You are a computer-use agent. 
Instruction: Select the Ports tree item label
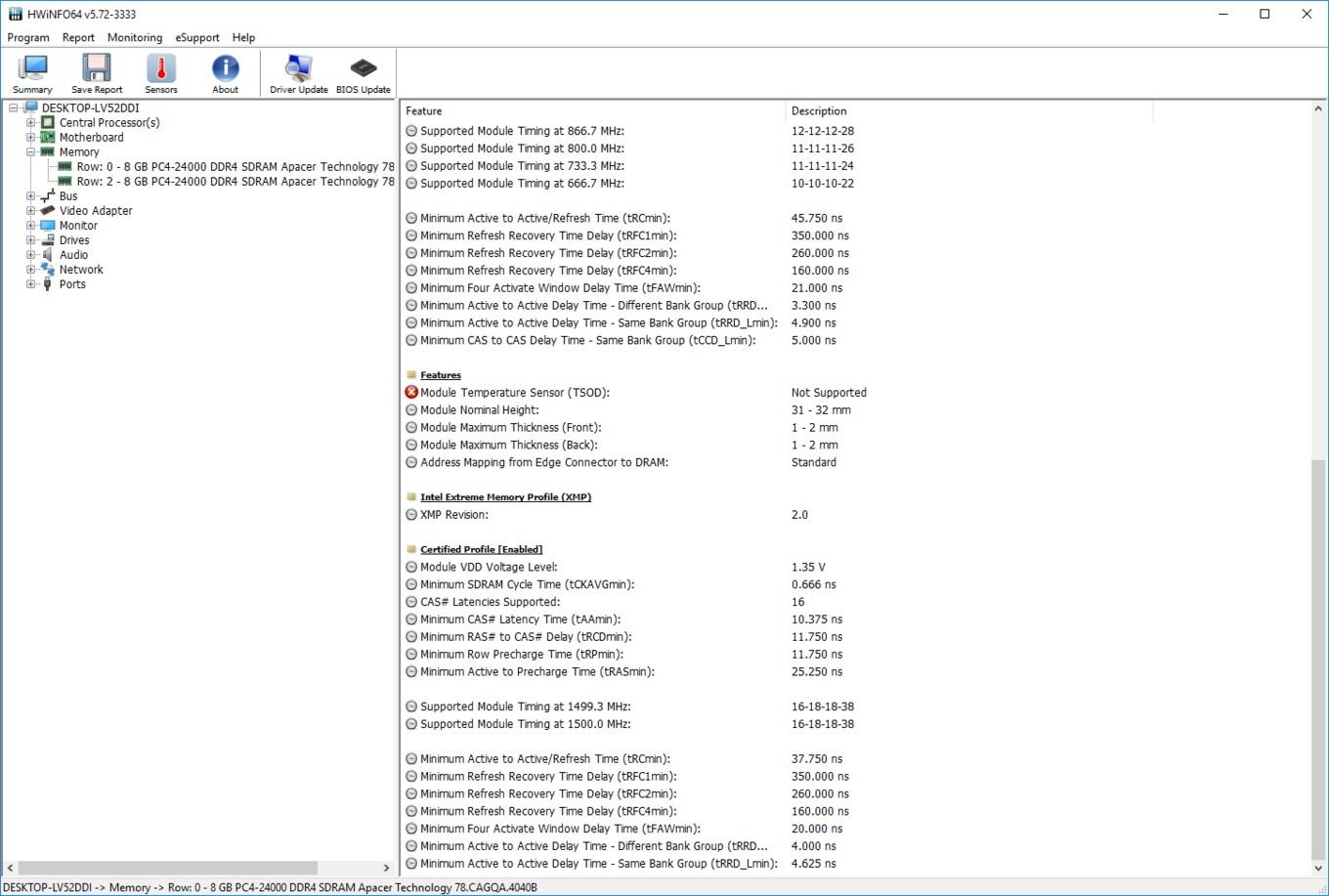[x=72, y=283]
